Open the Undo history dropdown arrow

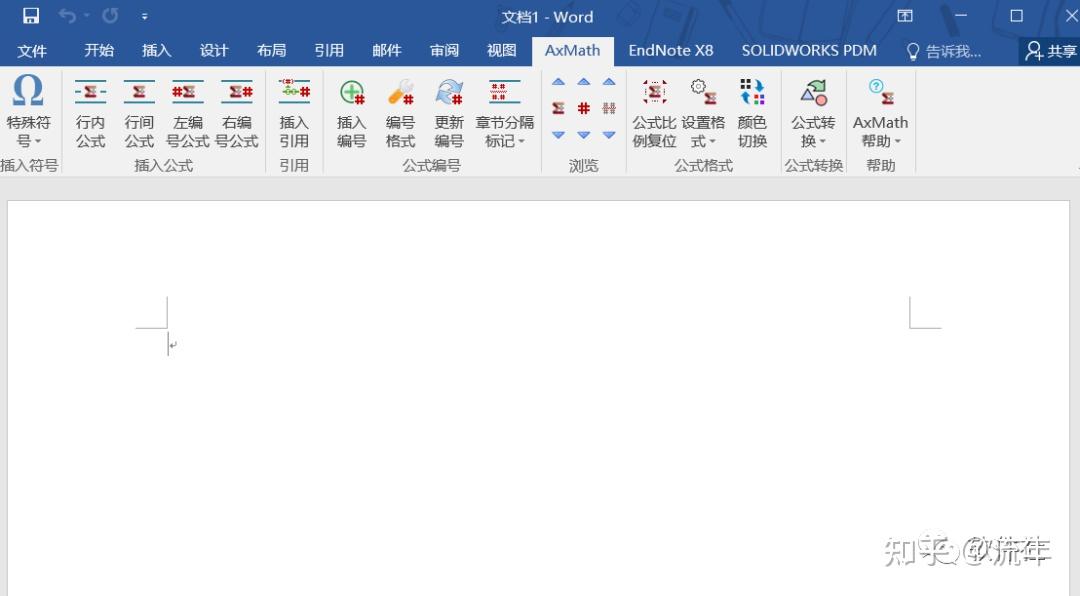click(x=87, y=16)
